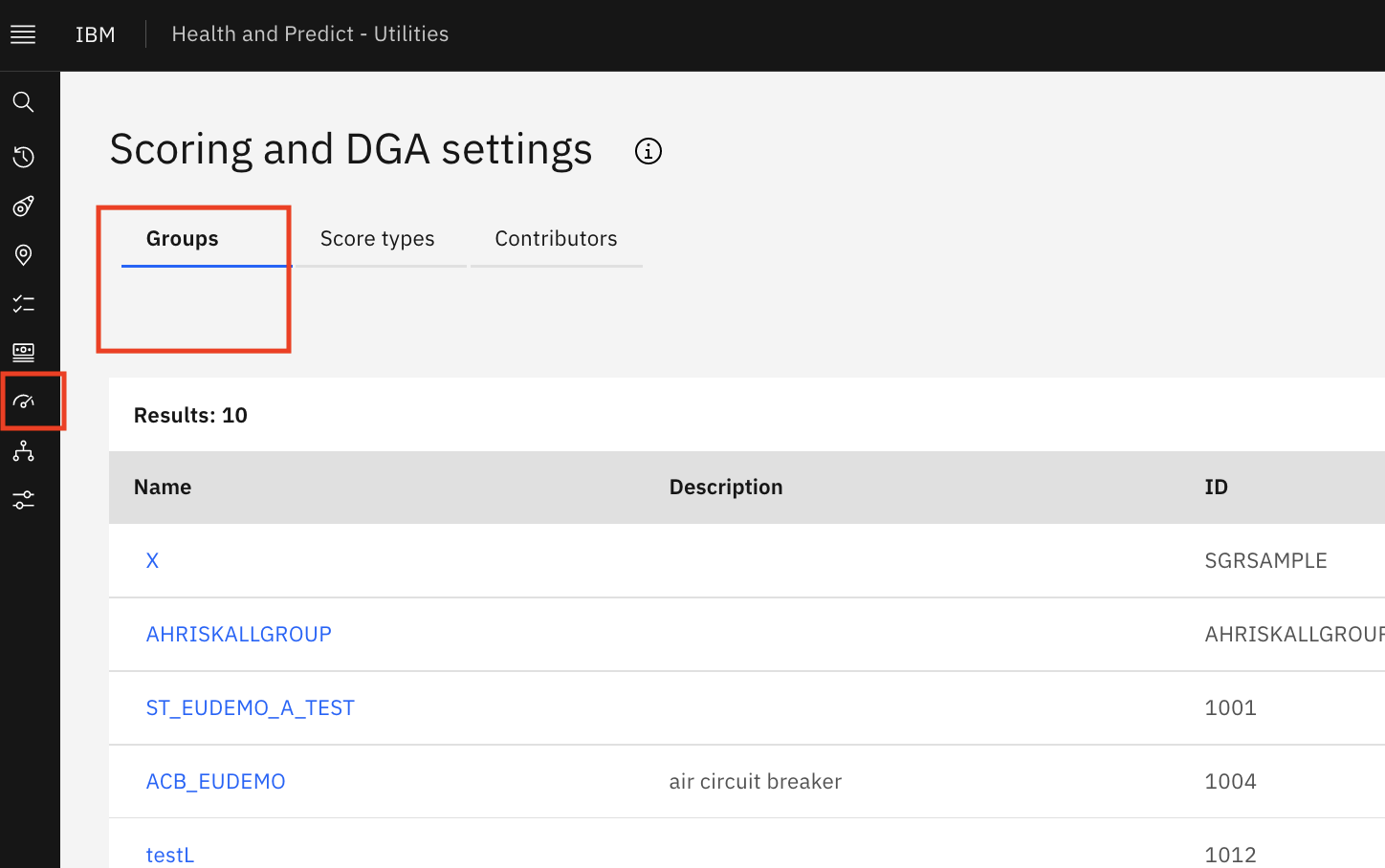The image size is (1385, 868).
Task: Click the search icon in sidebar
Action: (x=24, y=102)
